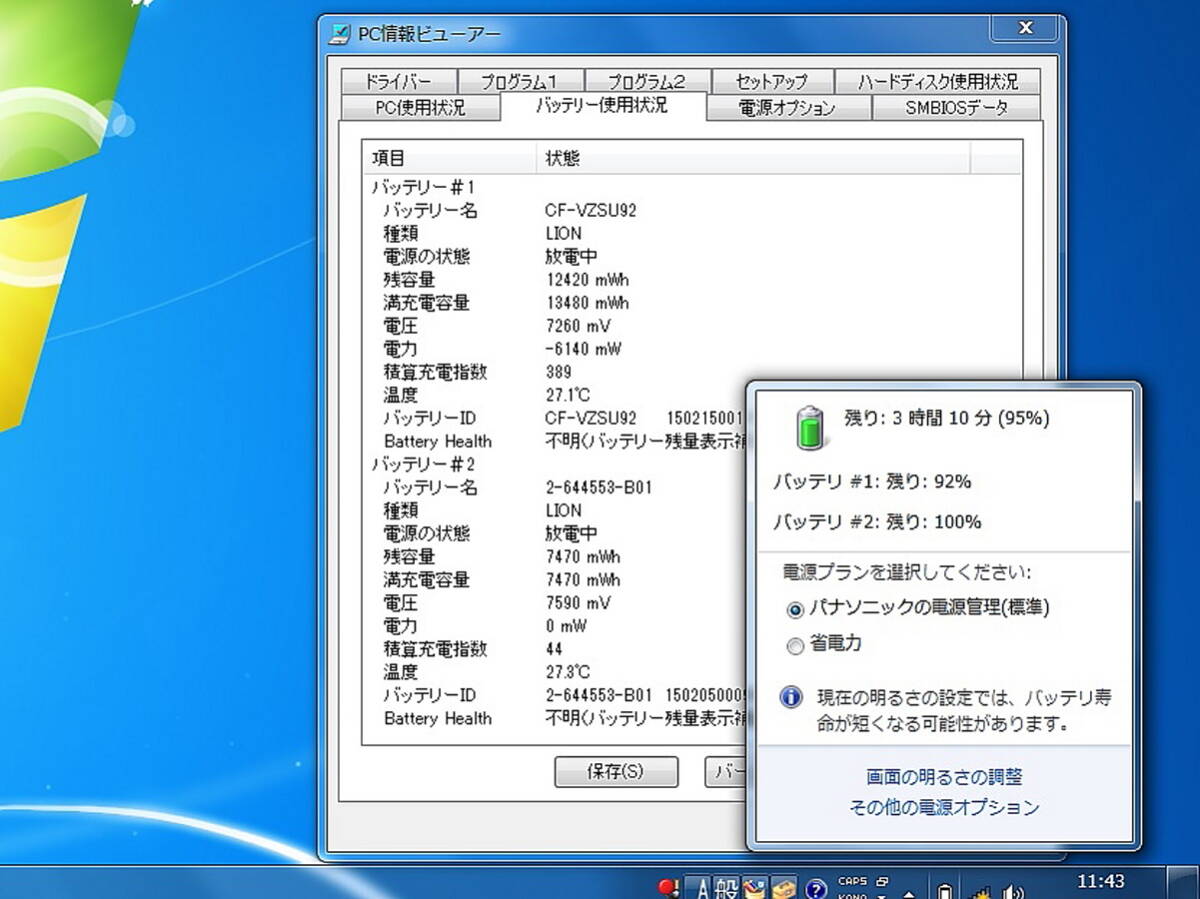
Task: Click the 27.1℃ temperature value
Action: 568,395
